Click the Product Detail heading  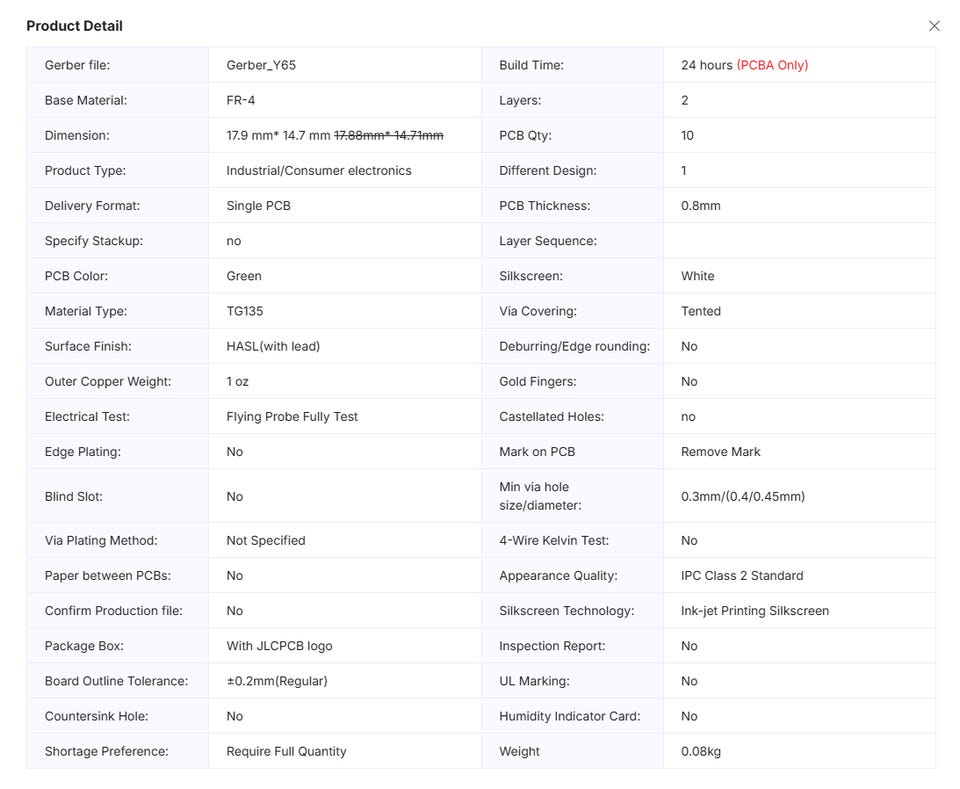click(74, 26)
